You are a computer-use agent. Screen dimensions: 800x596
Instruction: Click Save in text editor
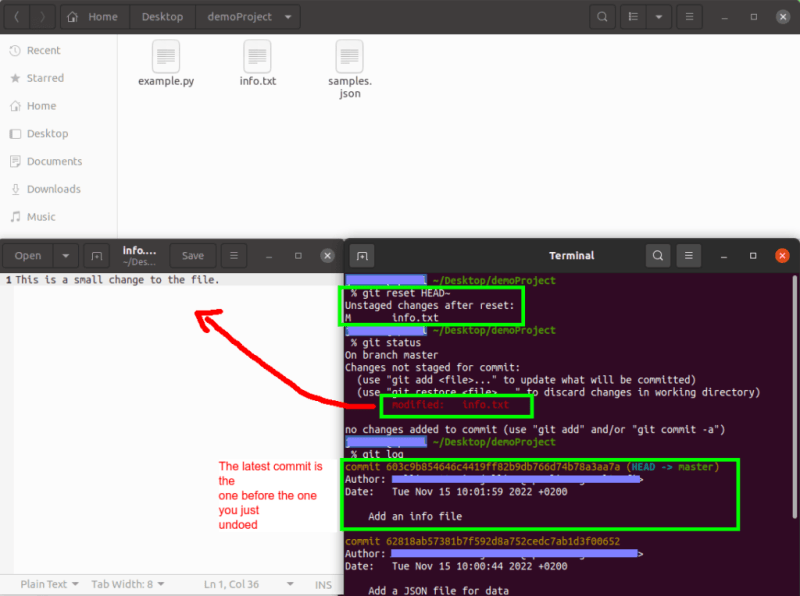click(193, 256)
